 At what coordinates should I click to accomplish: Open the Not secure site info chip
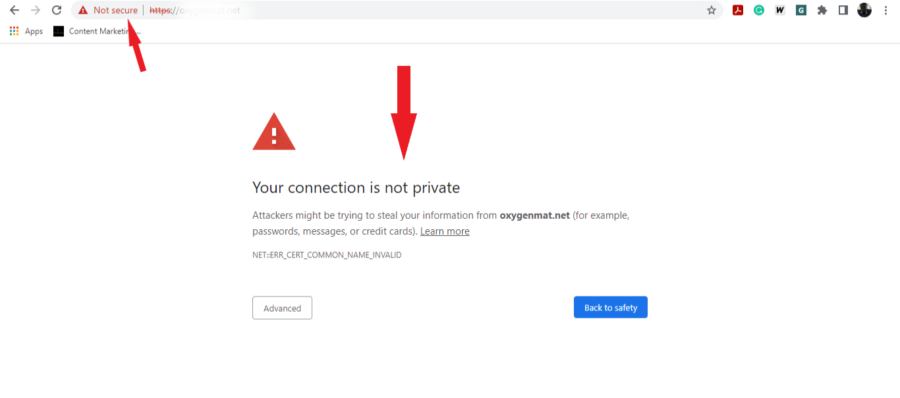click(108, 10)
